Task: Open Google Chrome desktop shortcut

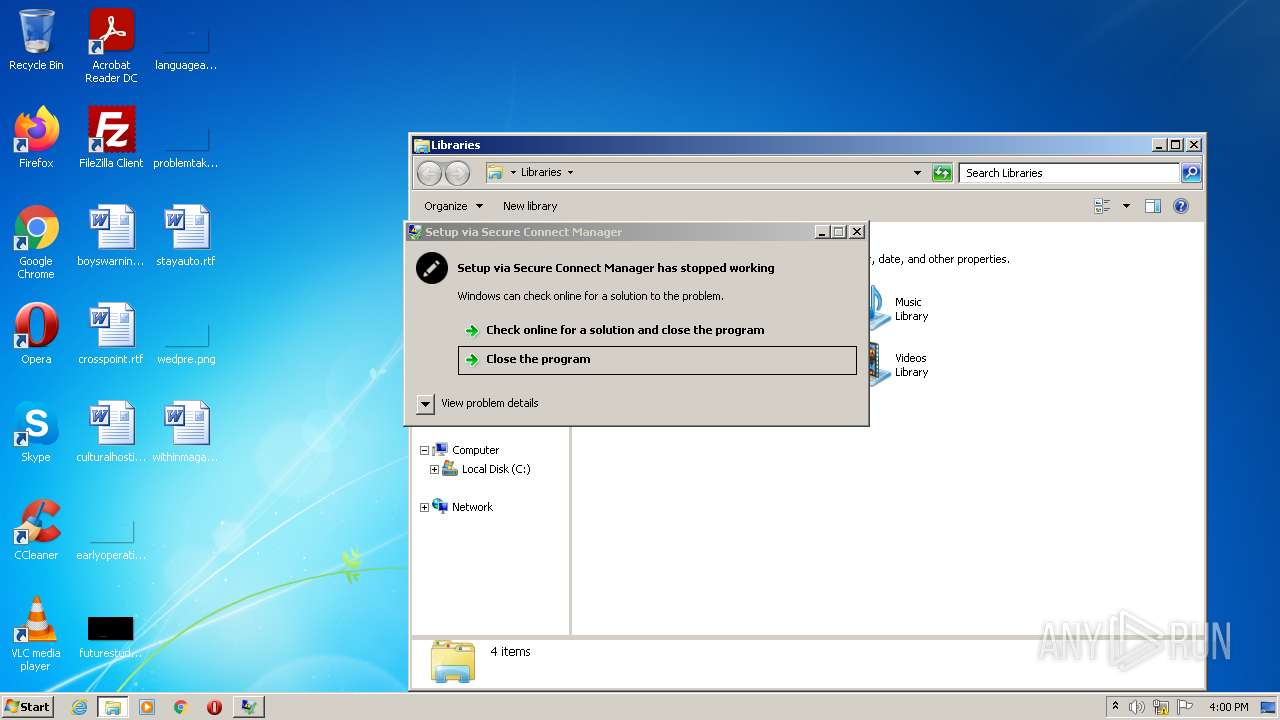Action: [36, 242]
